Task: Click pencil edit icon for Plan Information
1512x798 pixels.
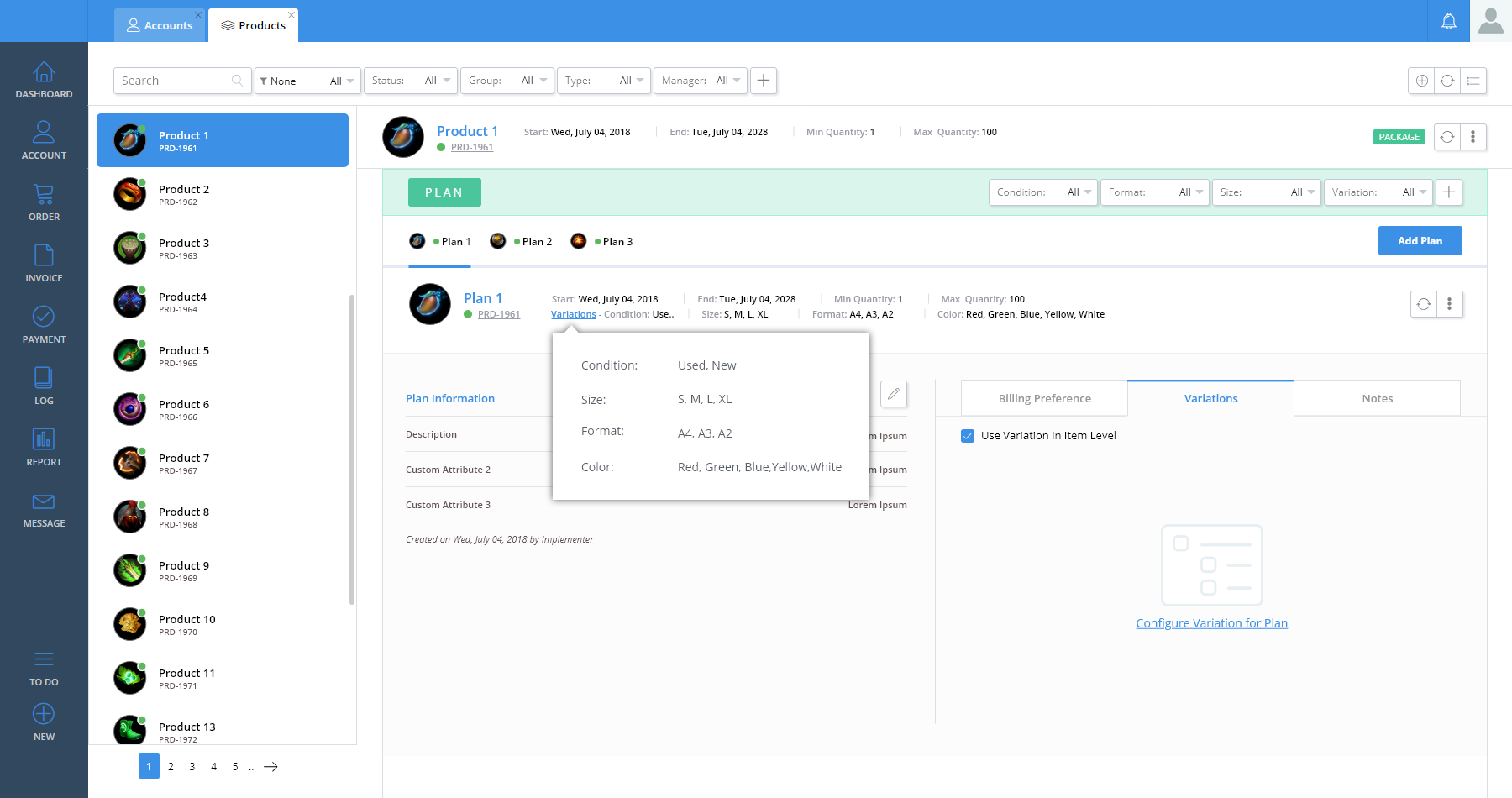Action: coord(894,394)
